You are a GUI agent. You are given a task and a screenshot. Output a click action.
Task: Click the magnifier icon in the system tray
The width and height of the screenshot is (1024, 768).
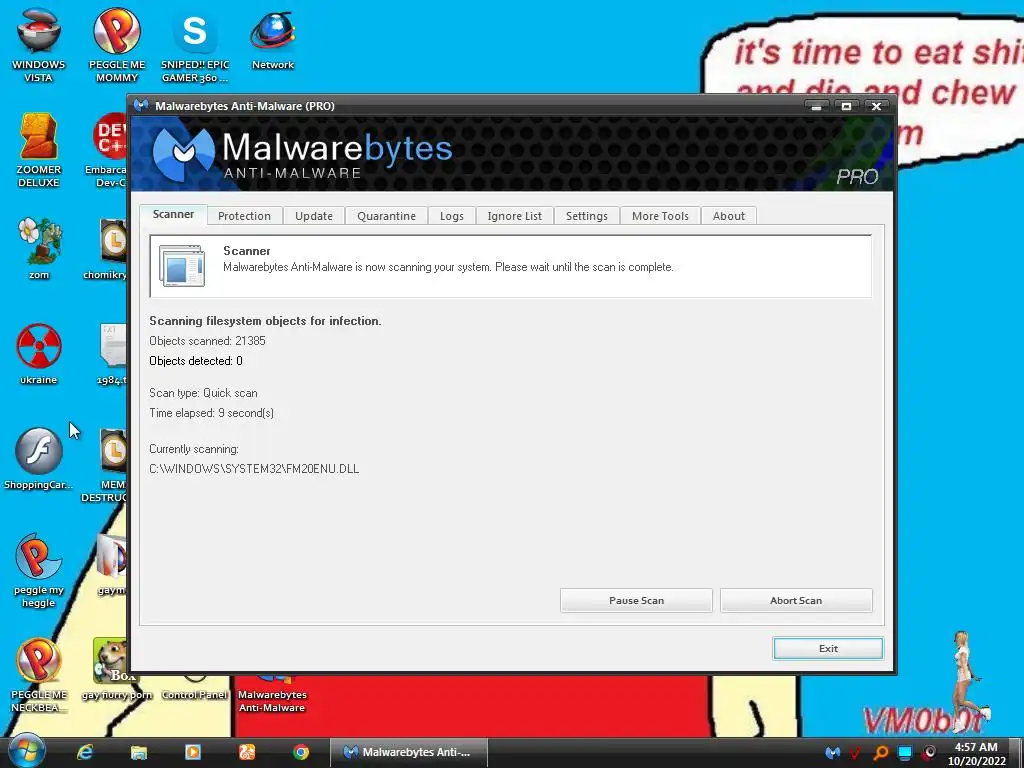pos(880,753)
